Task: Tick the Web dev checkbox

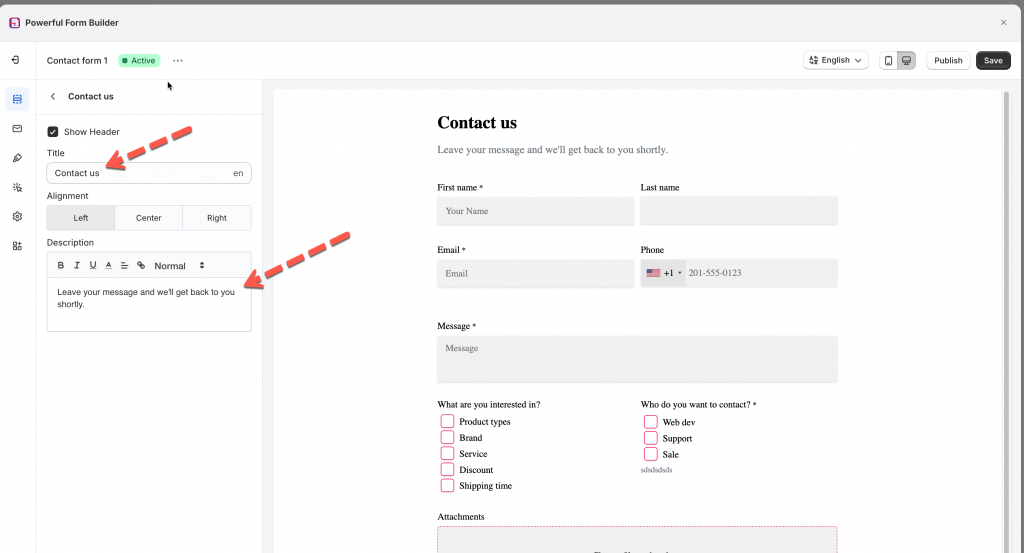Action: [x=651, y=422]
